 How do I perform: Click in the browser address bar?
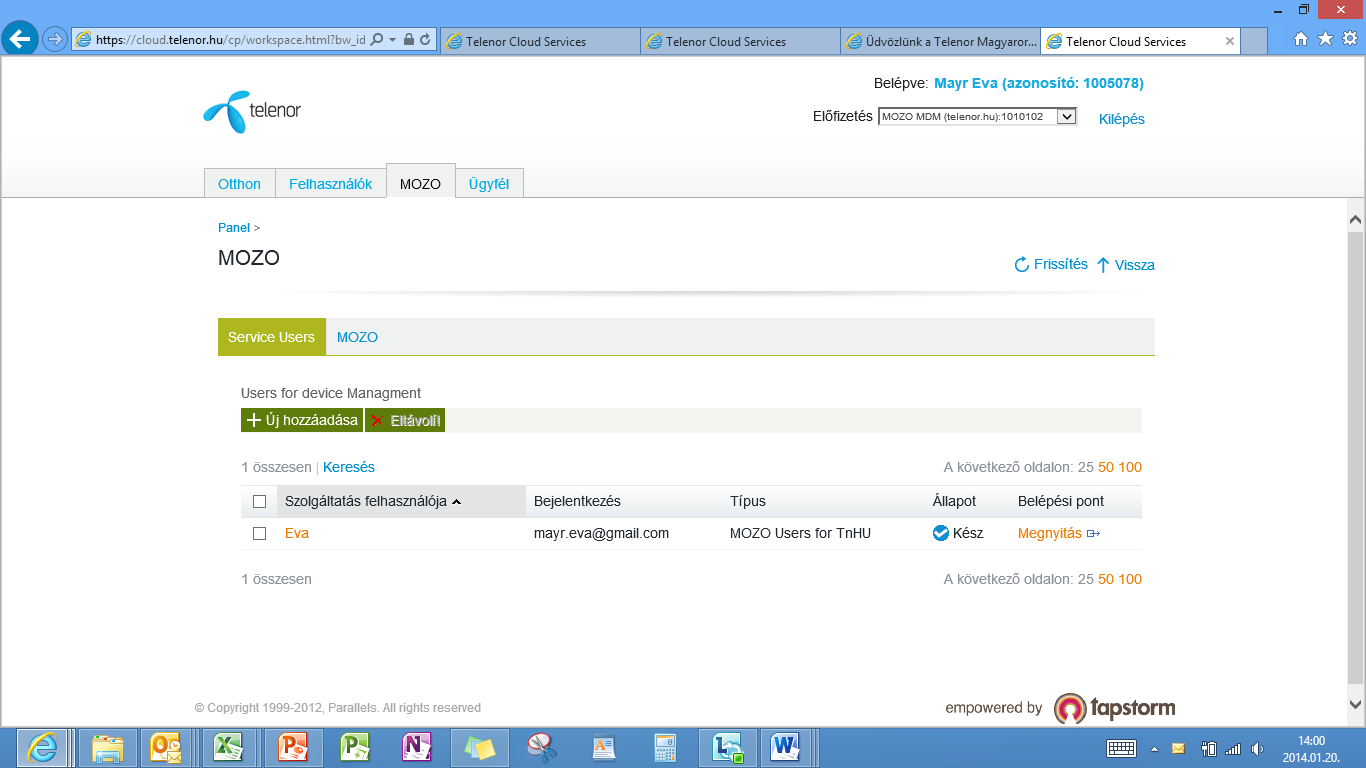(x=232, y=40)
